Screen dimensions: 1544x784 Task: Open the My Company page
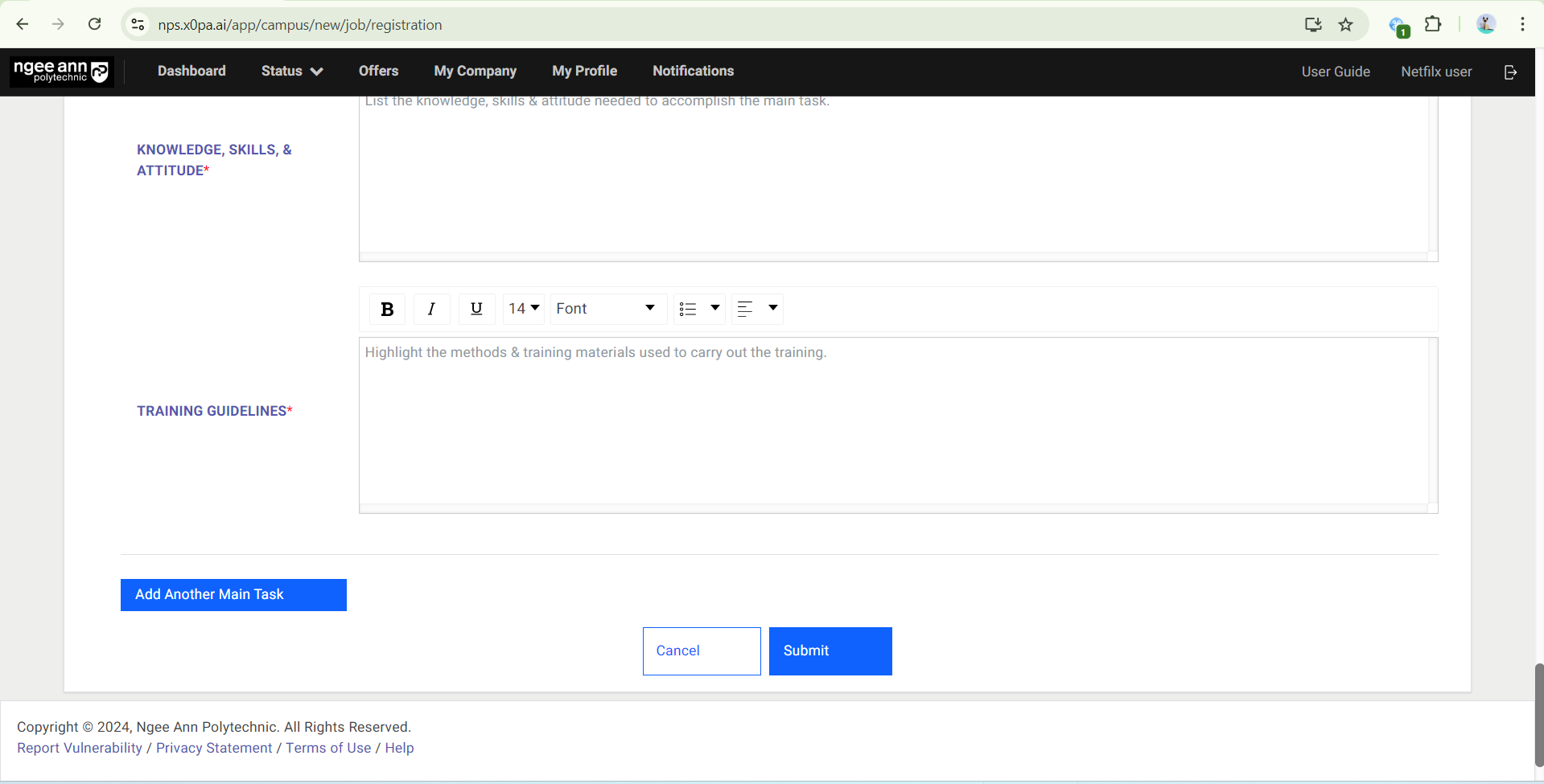[475, 72]
